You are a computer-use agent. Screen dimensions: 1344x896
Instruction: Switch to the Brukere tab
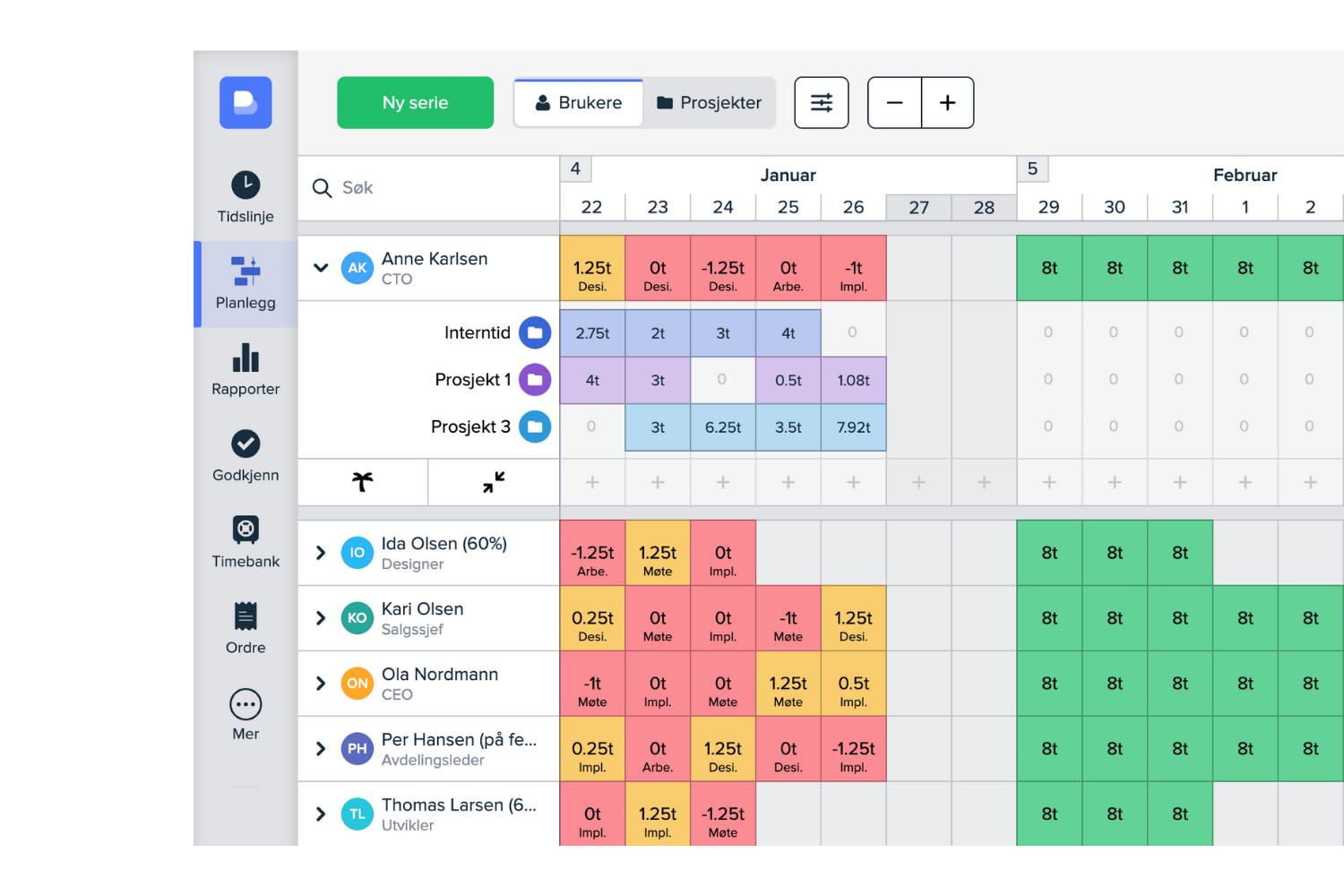point(579,103)
